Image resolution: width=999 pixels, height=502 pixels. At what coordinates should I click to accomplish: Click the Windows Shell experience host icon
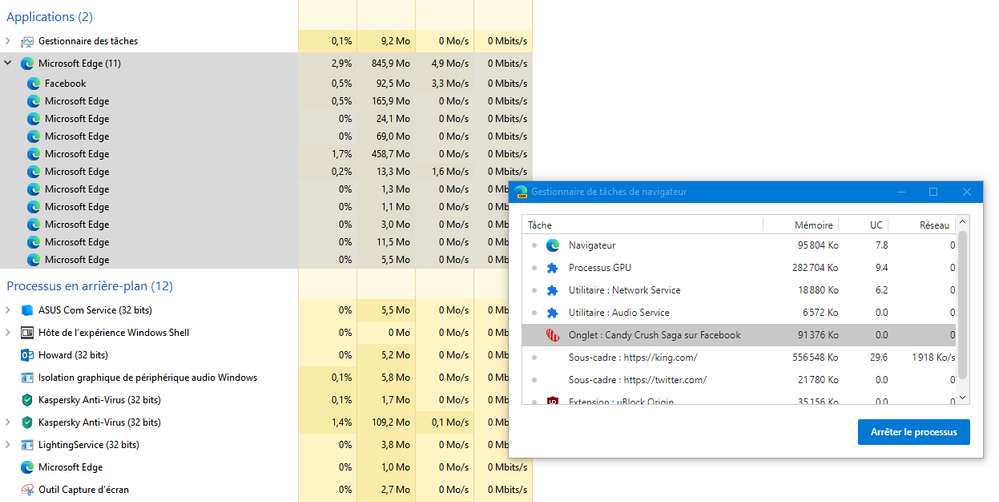pos(27,333)
